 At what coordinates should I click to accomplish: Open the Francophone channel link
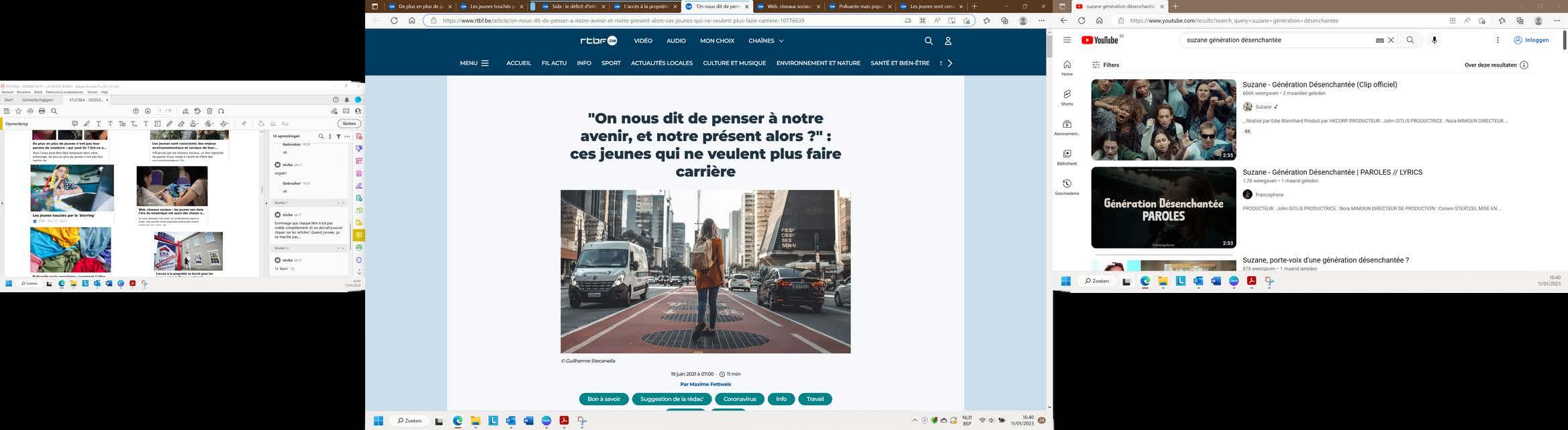1269,195
